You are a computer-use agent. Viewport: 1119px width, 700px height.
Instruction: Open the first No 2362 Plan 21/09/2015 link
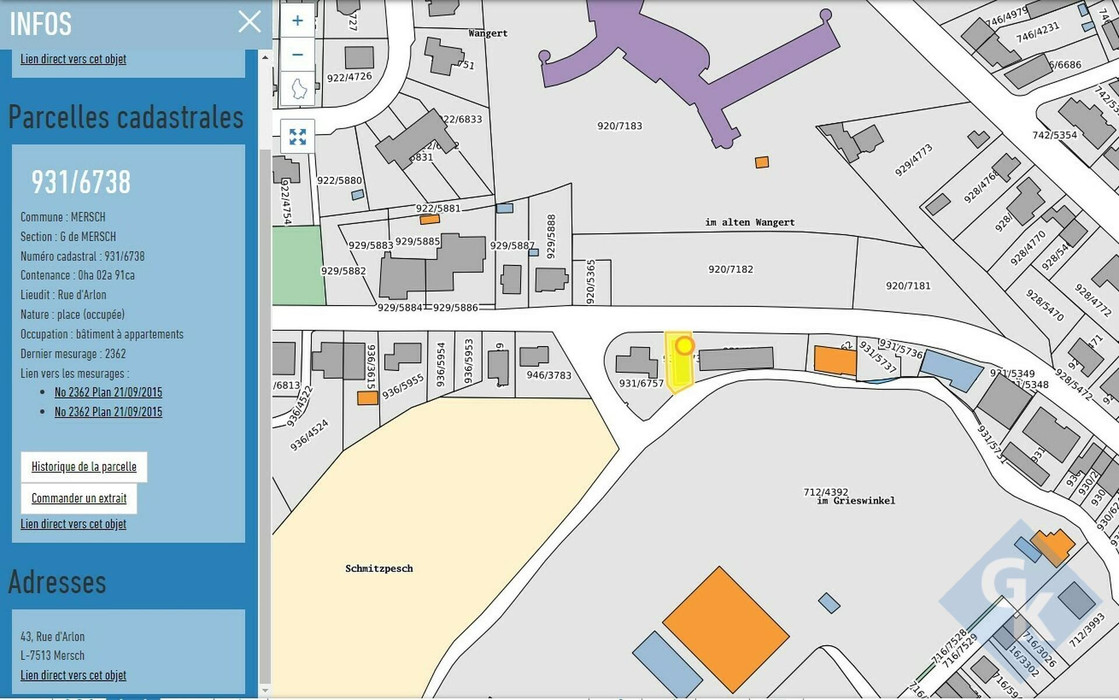point(108,392)
